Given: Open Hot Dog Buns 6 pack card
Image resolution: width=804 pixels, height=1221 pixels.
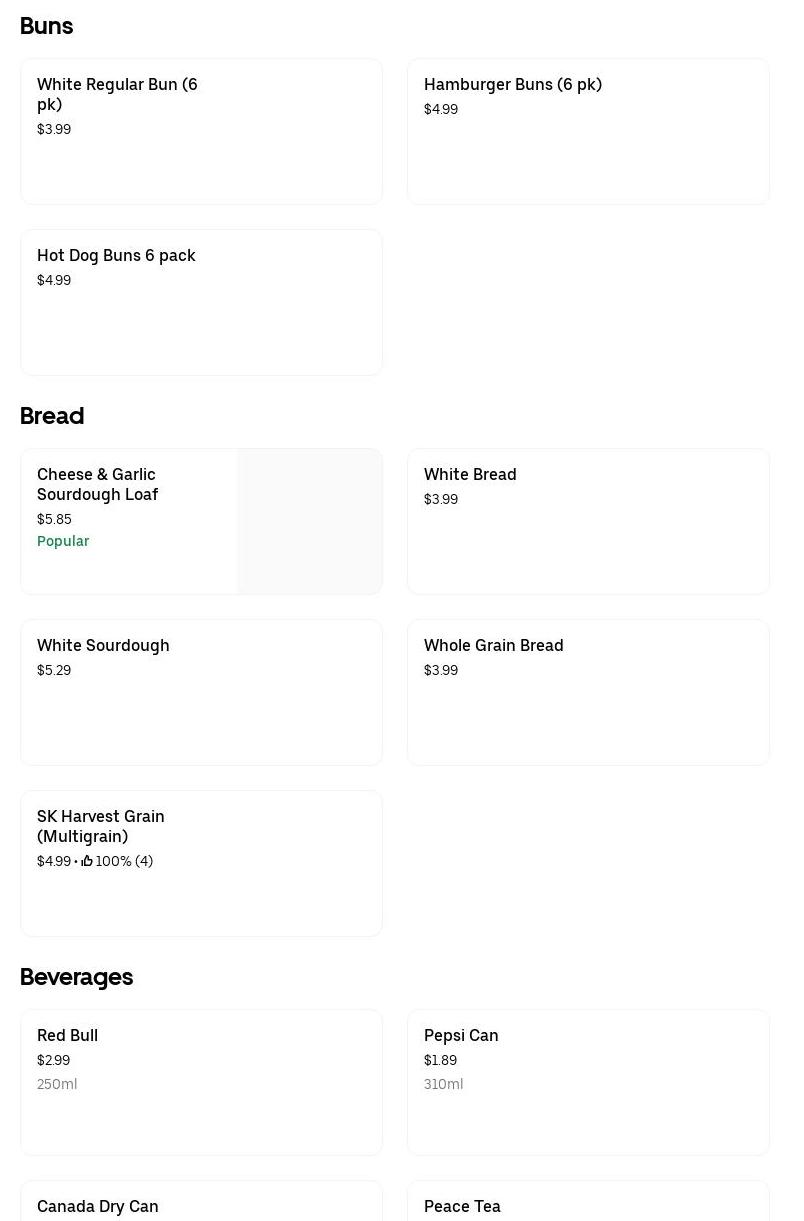Looking at the screenshot, I should tap(201, 302).
